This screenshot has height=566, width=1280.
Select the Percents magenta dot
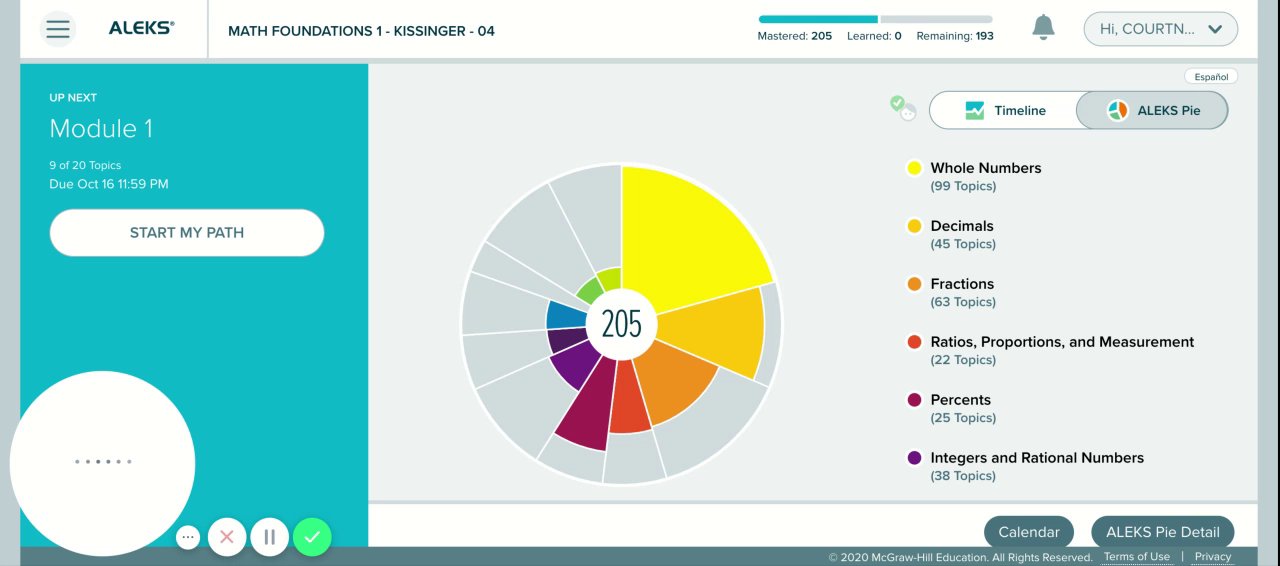(914, 400)
